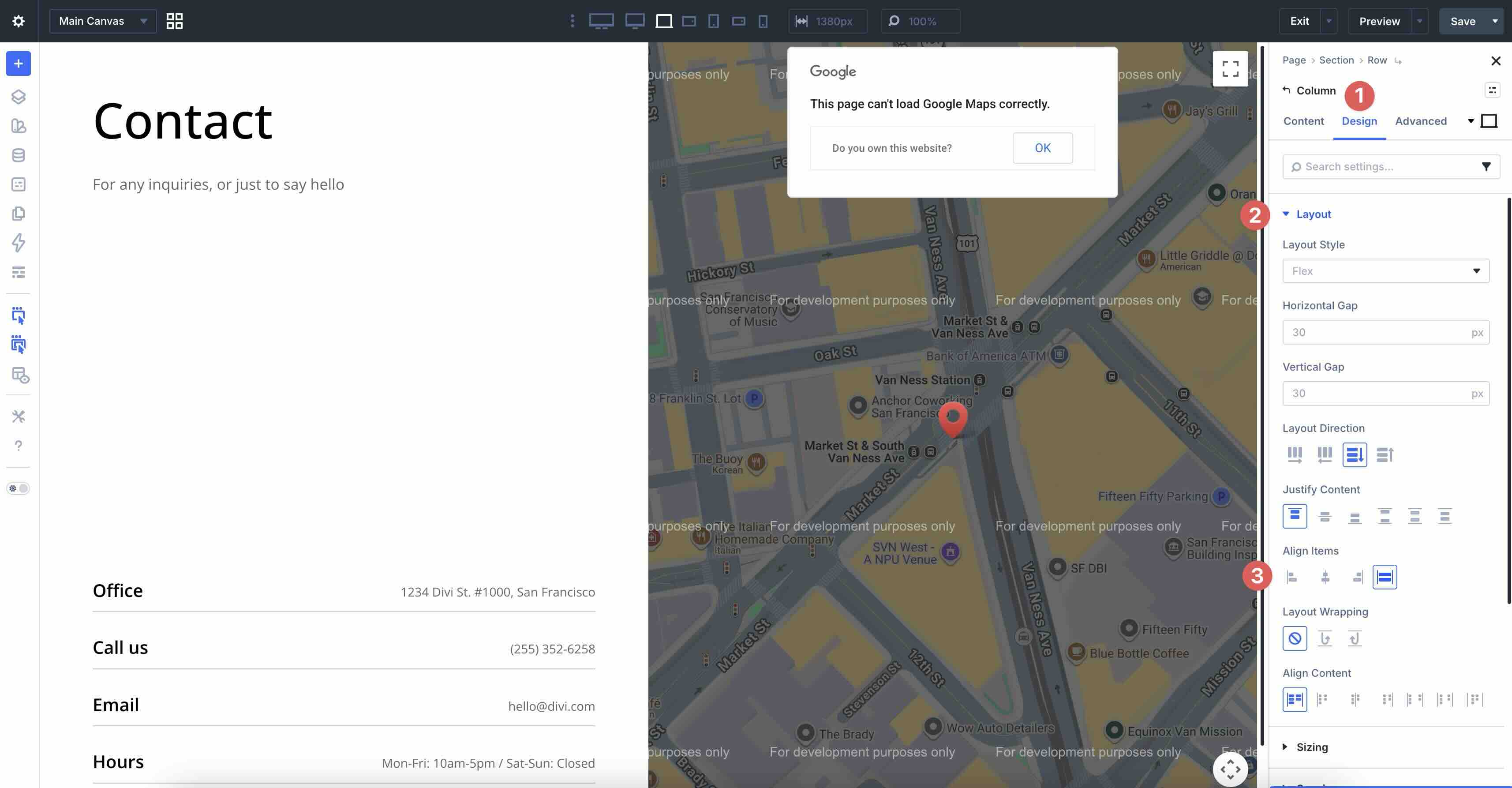Save the page changes

(x=1463, y=21)
